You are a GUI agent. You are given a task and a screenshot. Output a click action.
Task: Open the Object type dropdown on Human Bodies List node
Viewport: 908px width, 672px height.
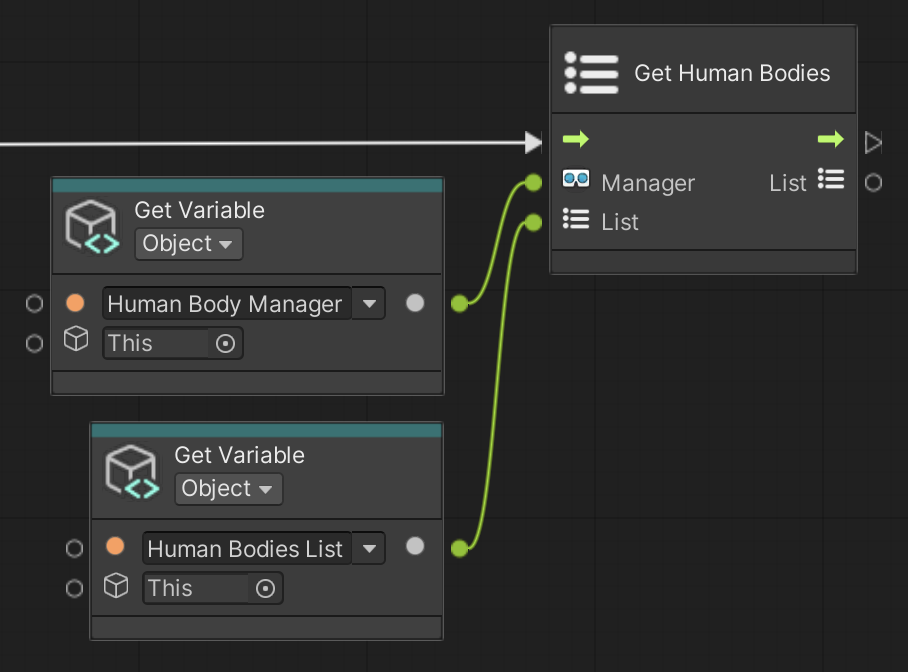(228, 489)
